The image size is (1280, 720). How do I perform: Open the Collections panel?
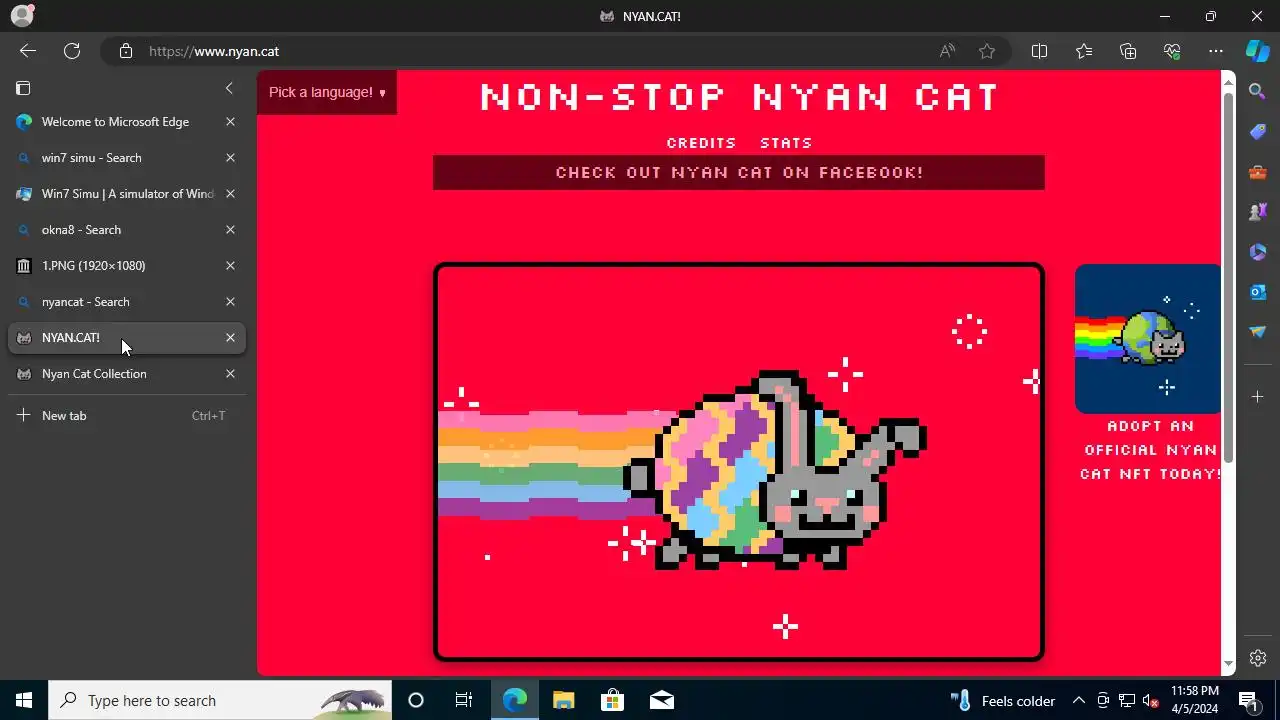[1128, 51]
